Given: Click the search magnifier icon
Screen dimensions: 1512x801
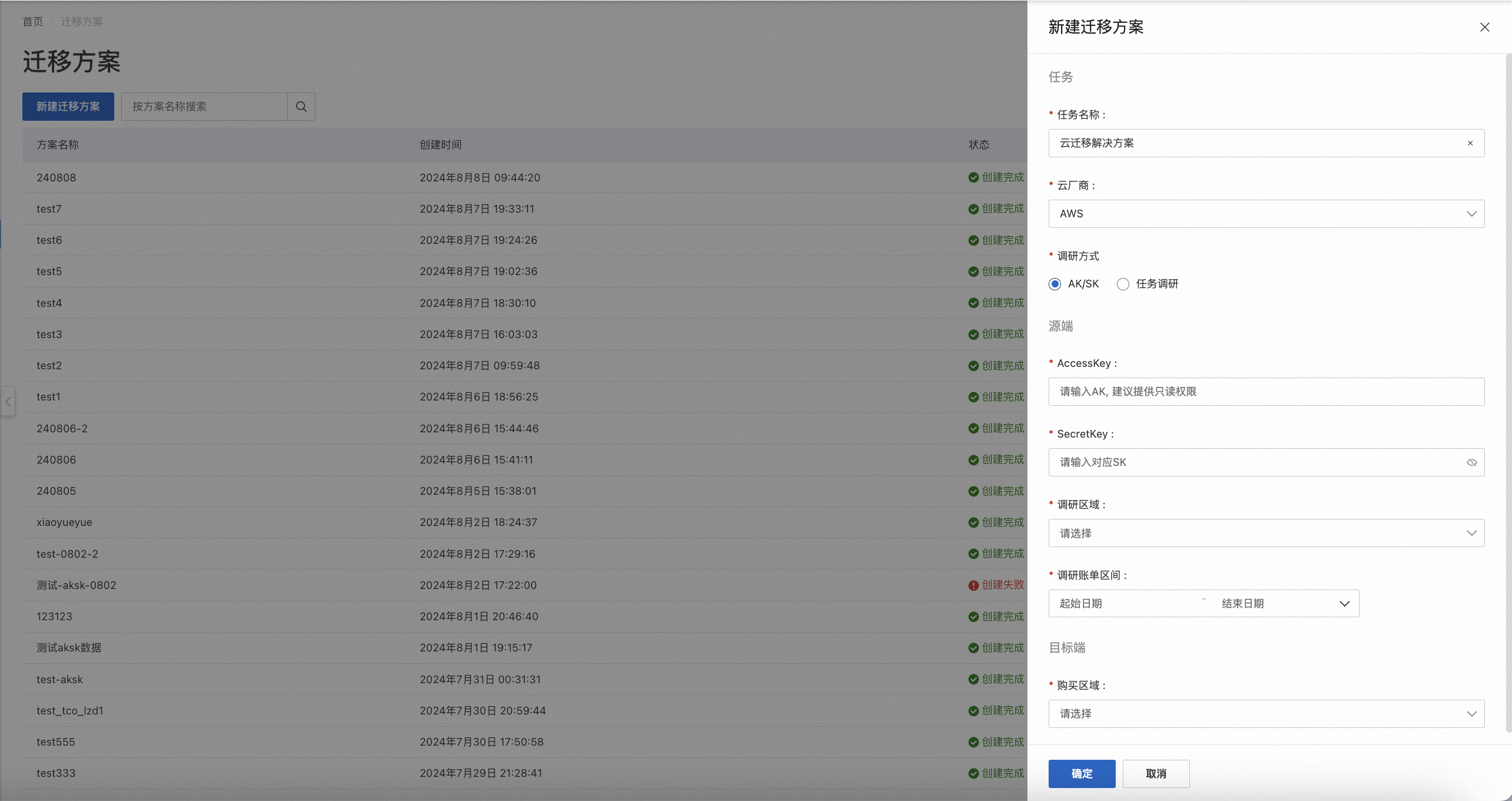Looking at the screenshot, I should (x=301, y=107).
